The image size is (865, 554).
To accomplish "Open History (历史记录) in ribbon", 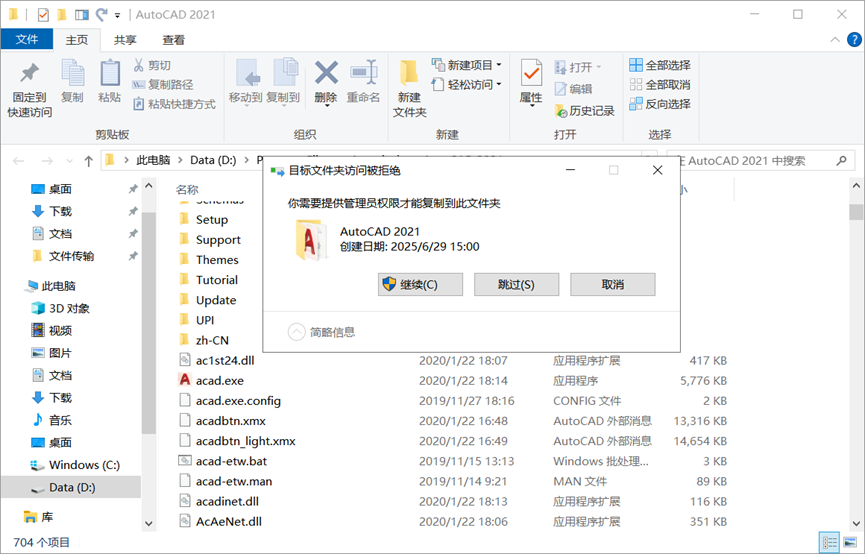I will point(584,111).
